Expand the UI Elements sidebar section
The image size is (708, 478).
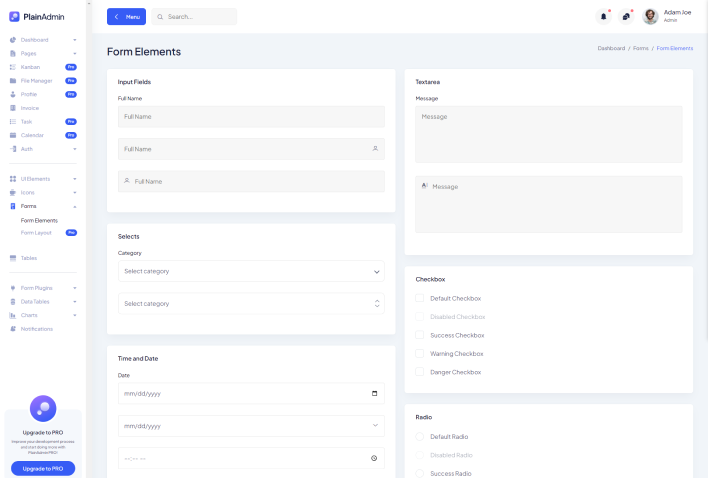pyautogui.click(x=42, y=179)
